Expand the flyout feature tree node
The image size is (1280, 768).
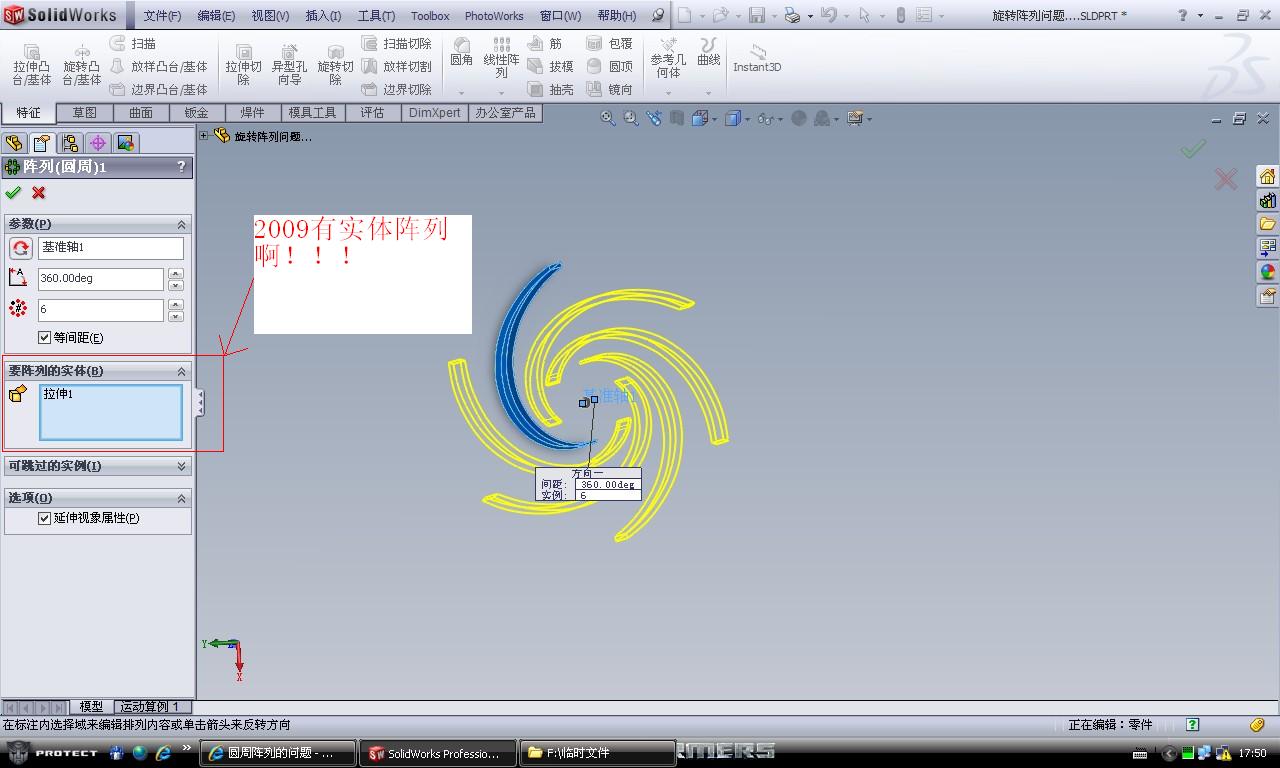tap(204, 136)
